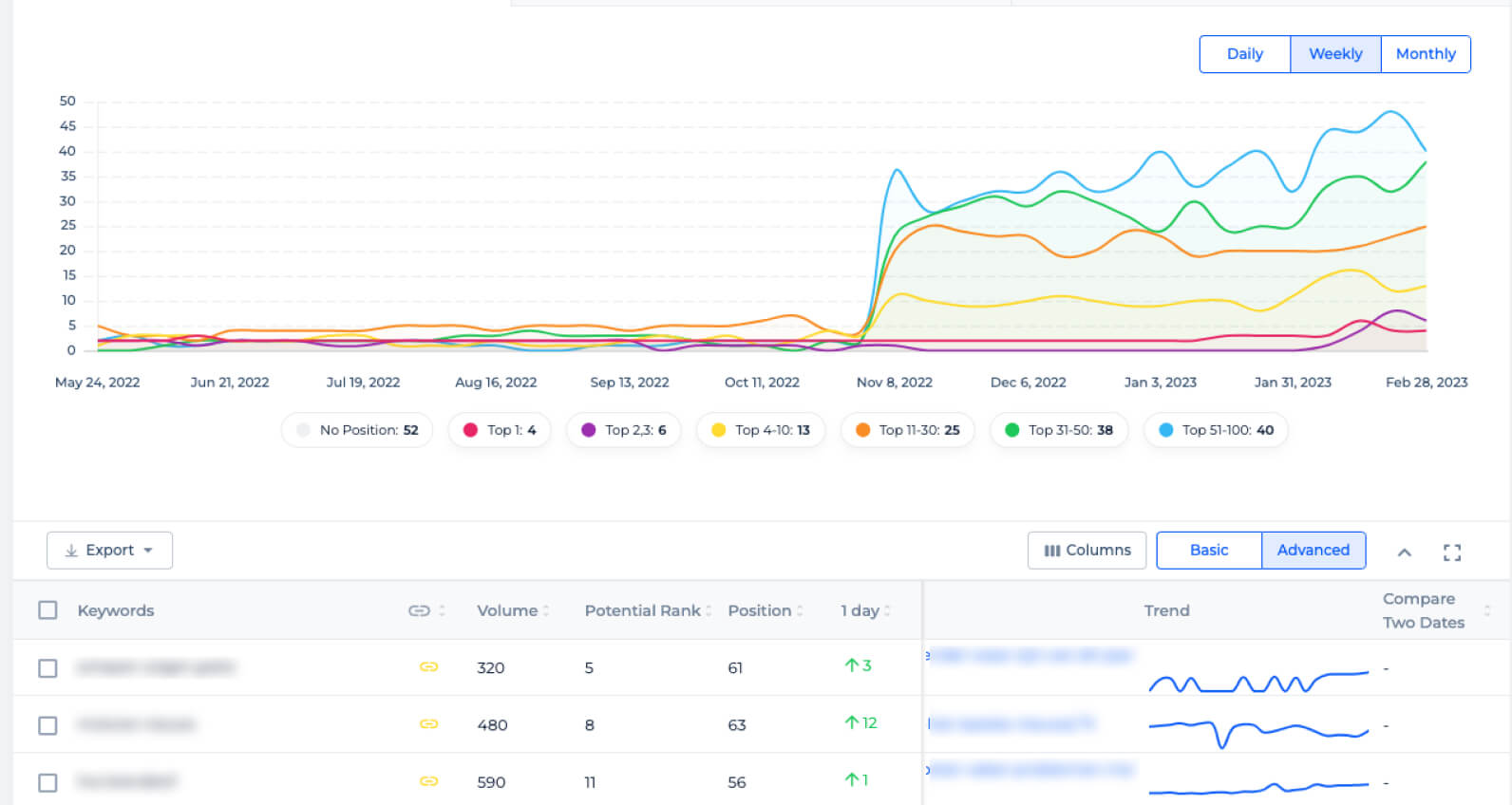Check the select-all keywords checkbox
This screenshot has width=1512, height=805.
(47, 610)
